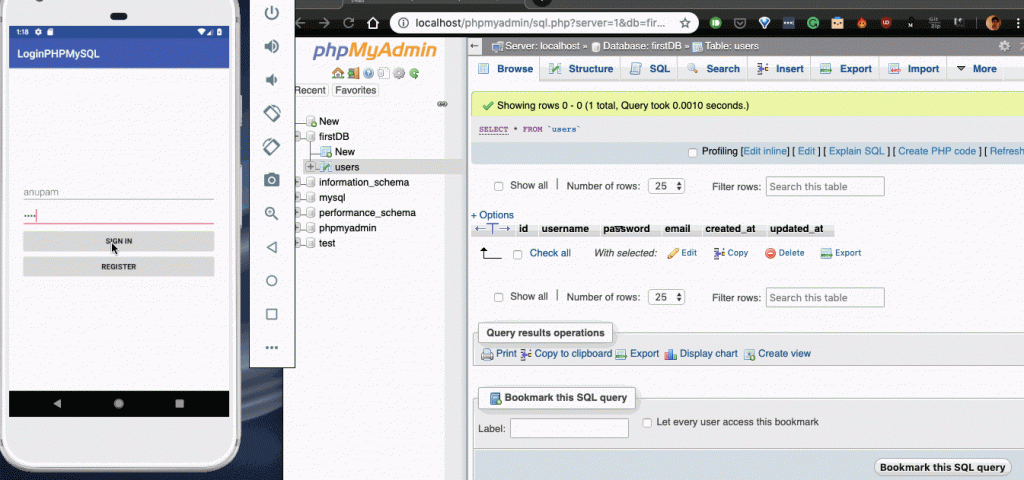Screen dimensions: 1024x480
Task: Open the Browse tab
Action: pyautogui.click(x=506, y=69)
